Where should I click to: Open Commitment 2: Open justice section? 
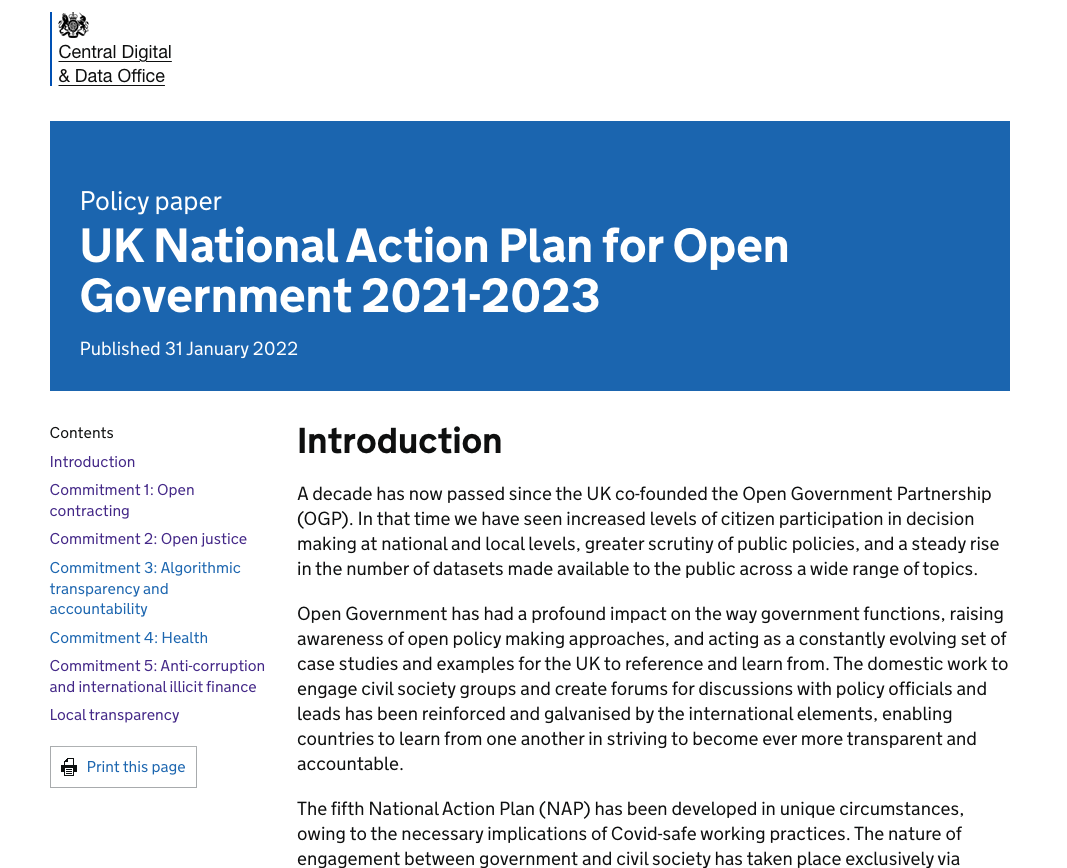point(148,539)
